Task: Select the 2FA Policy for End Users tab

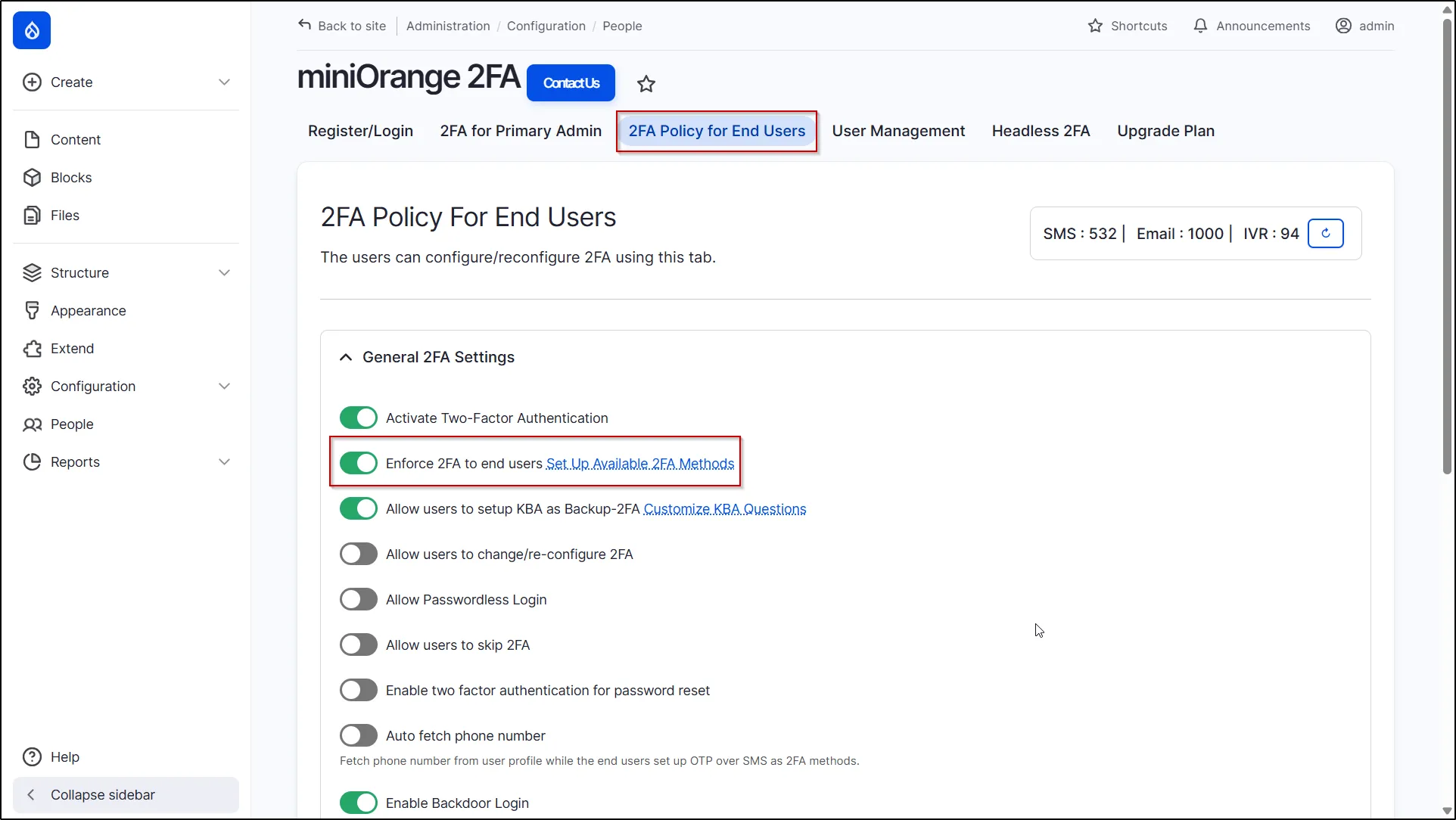Action: pos(717,131)
